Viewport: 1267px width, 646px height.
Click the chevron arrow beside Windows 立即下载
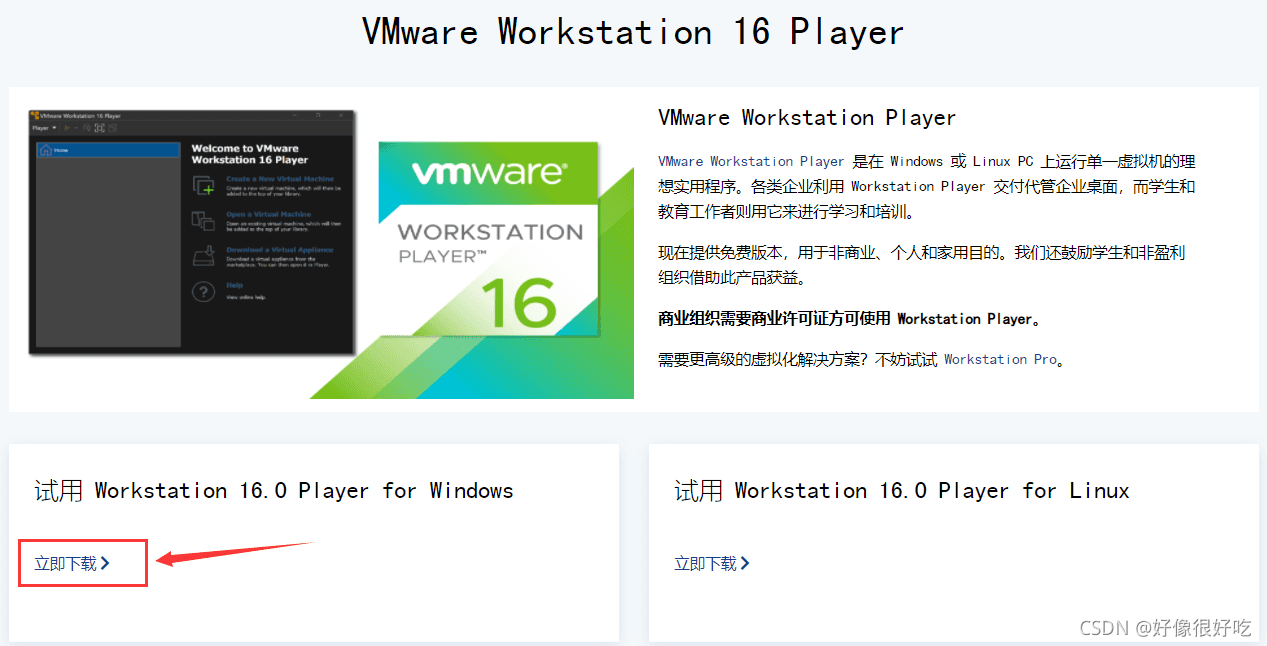pyautogui.click(x=105, y=564)
